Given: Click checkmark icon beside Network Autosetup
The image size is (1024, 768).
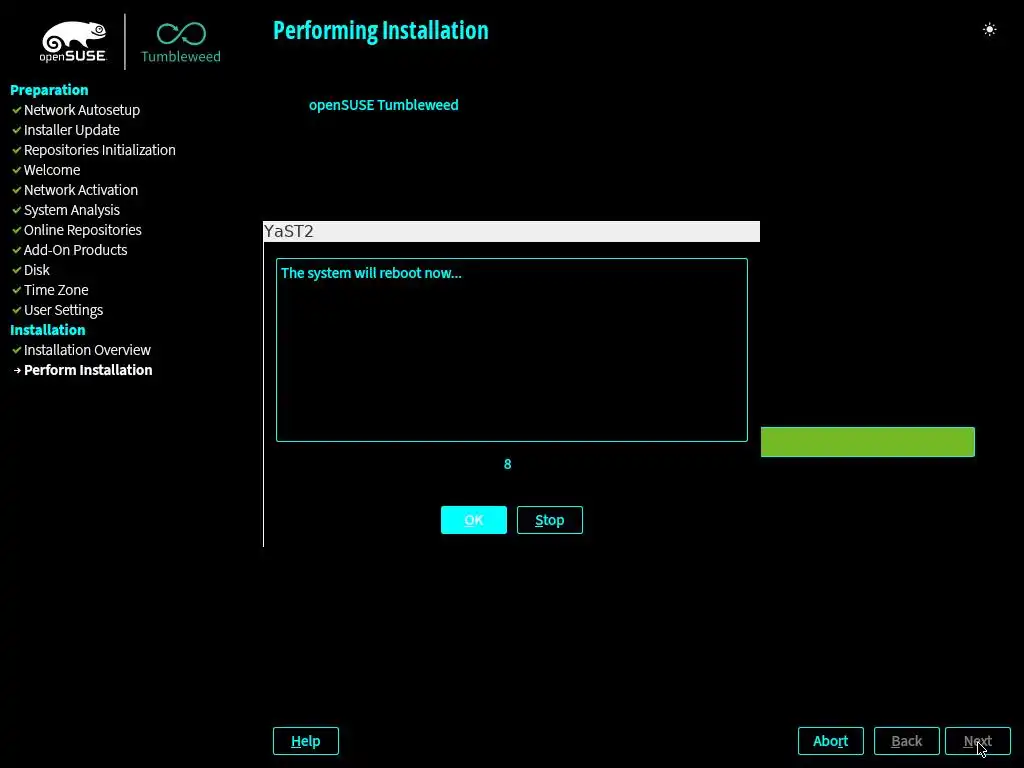Looking at the screenshot, I should coord(17,110).
